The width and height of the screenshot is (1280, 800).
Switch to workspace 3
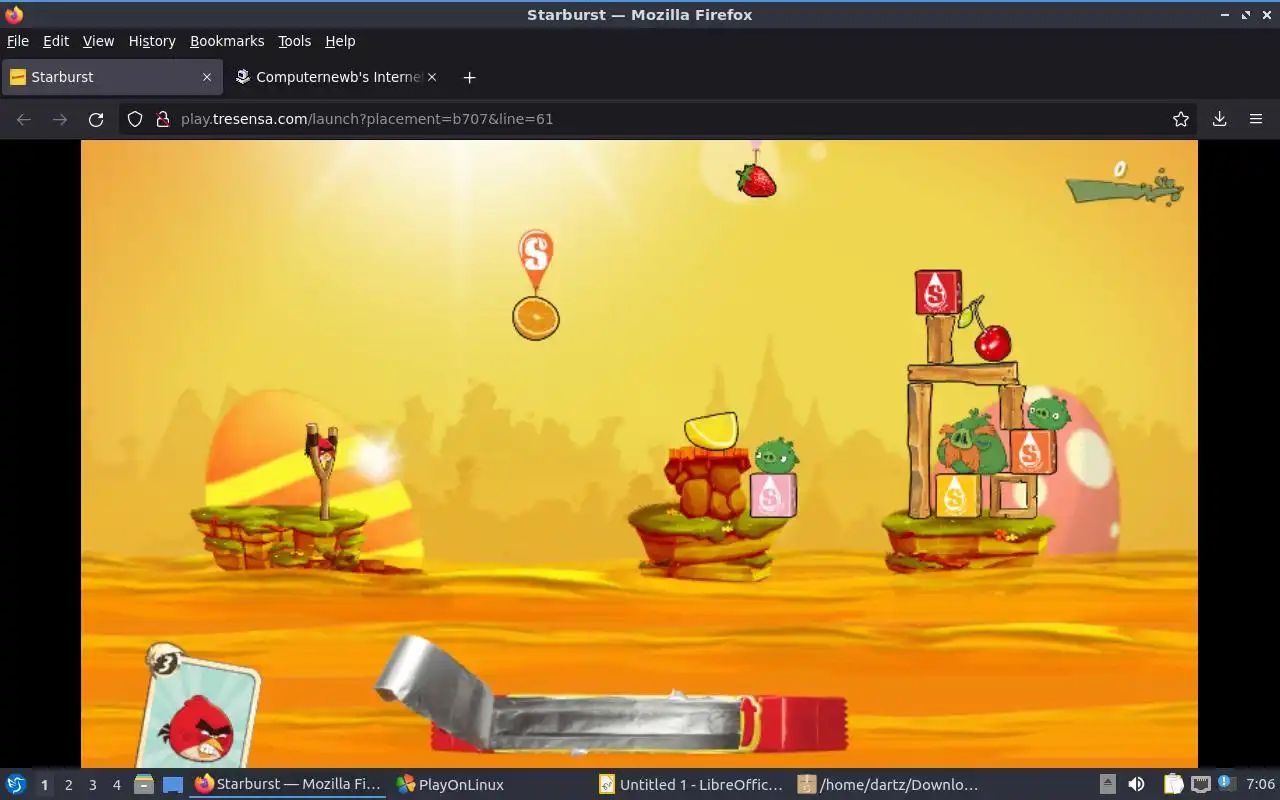(92, 785)
